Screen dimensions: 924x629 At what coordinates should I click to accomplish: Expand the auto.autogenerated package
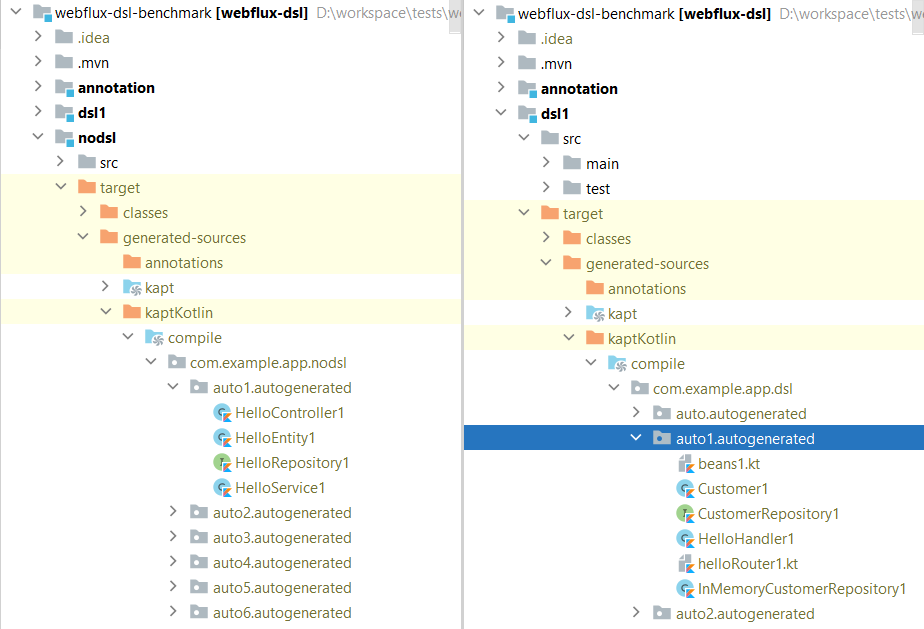[x=636, y=414]
